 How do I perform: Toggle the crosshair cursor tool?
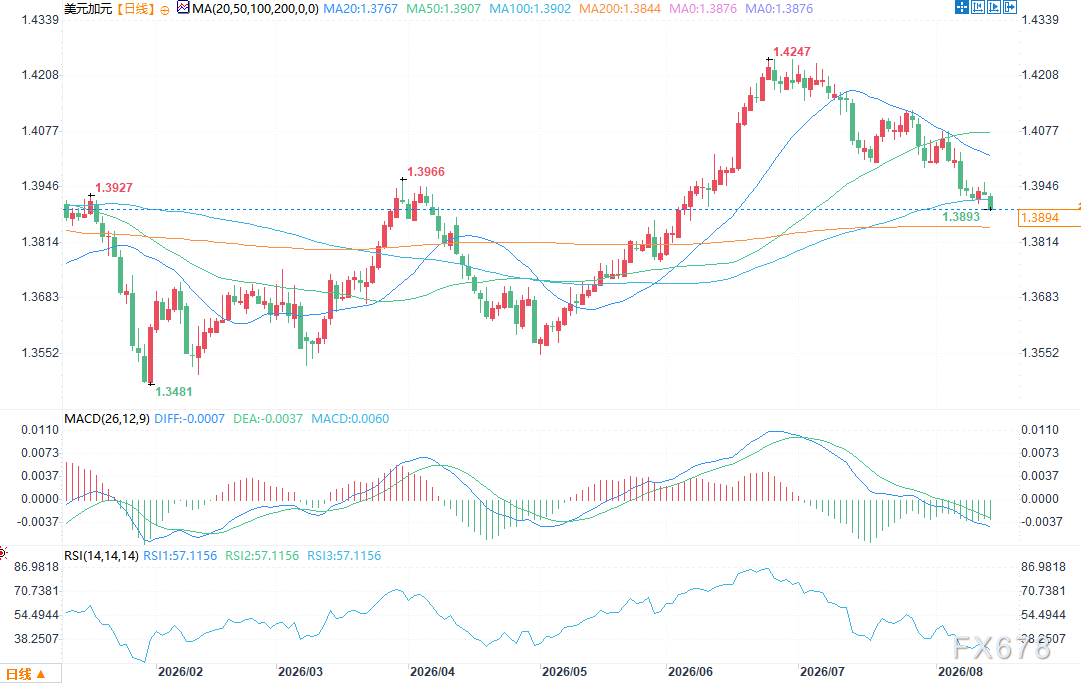click(962, 7)
